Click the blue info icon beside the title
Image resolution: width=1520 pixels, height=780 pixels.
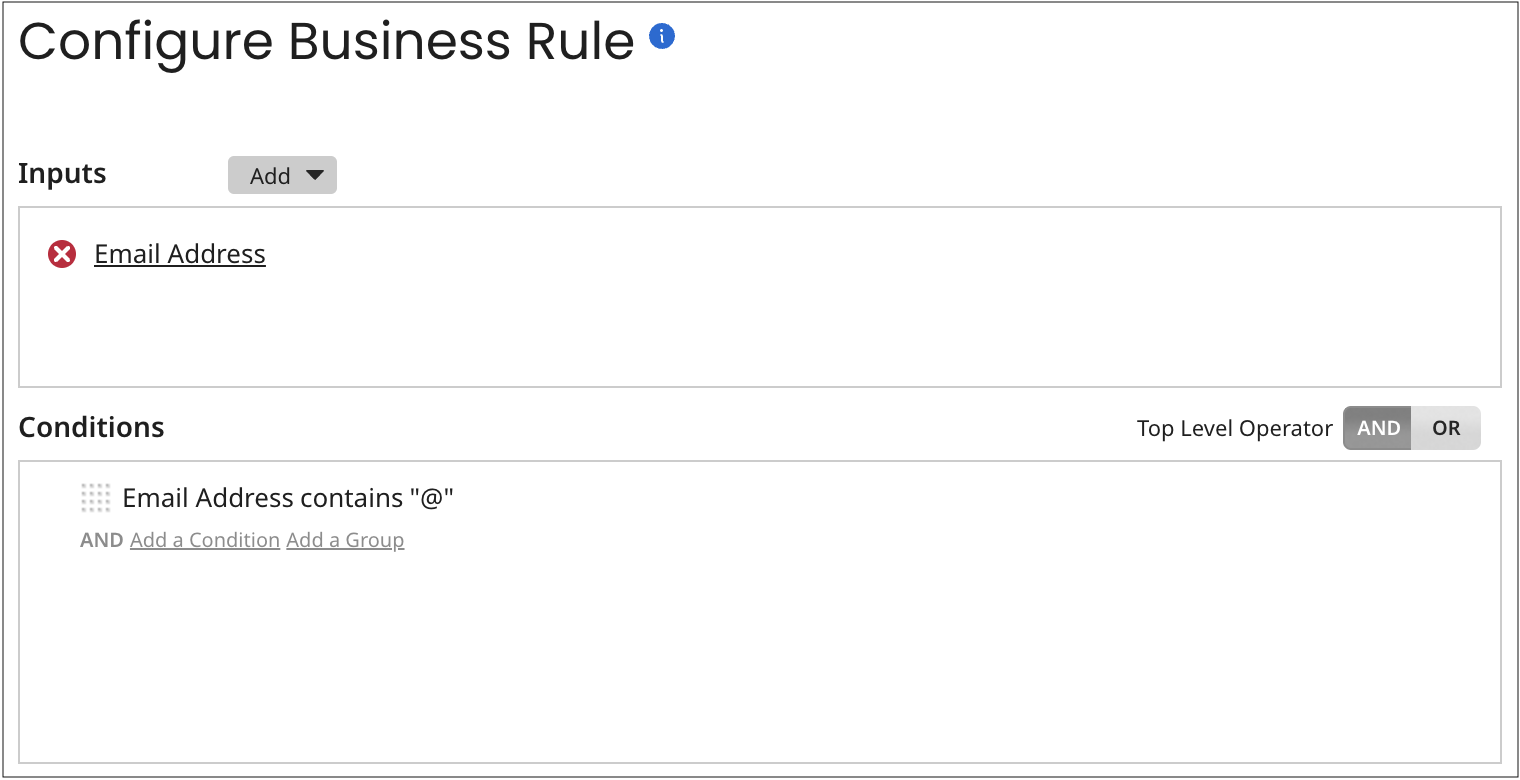pos(662,37)
